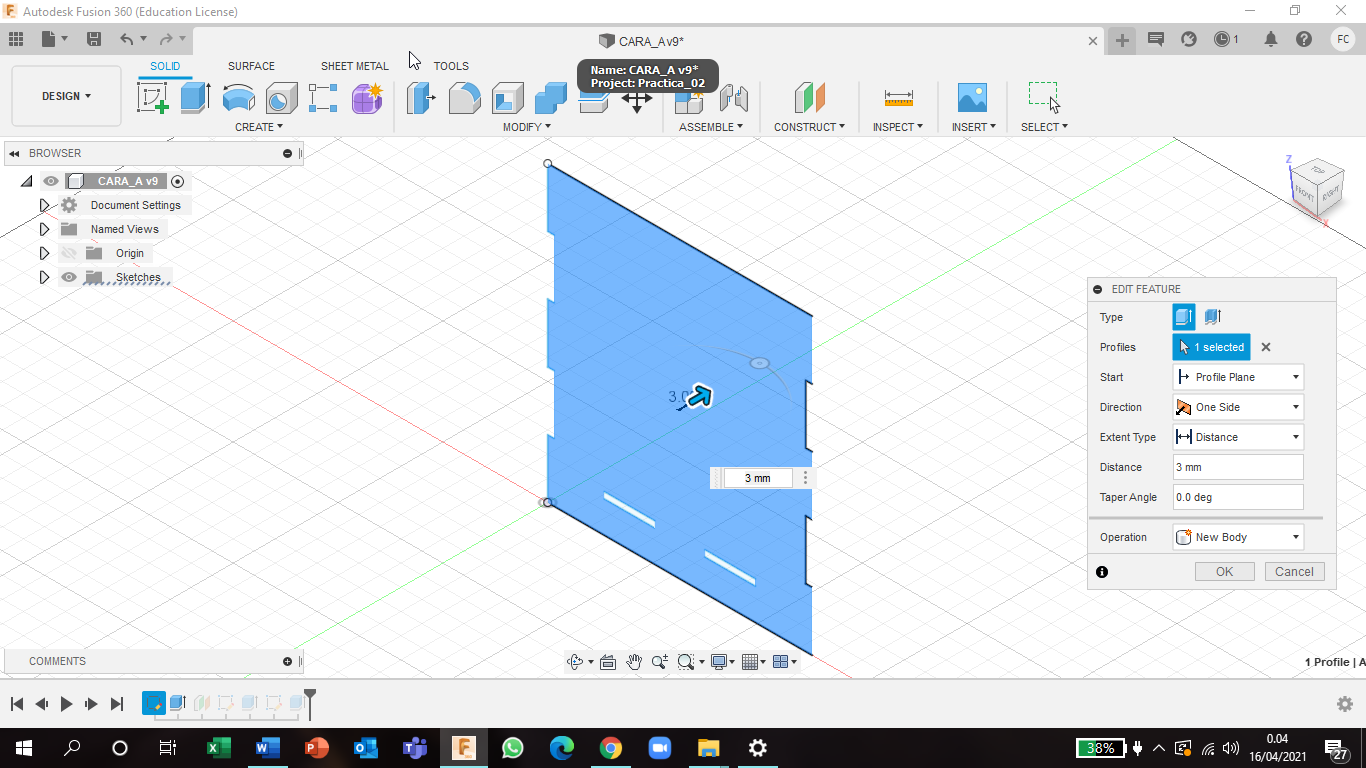Expand the Sketches tree node
This screenshot has width=1366, height=768.
pos(44,277)
